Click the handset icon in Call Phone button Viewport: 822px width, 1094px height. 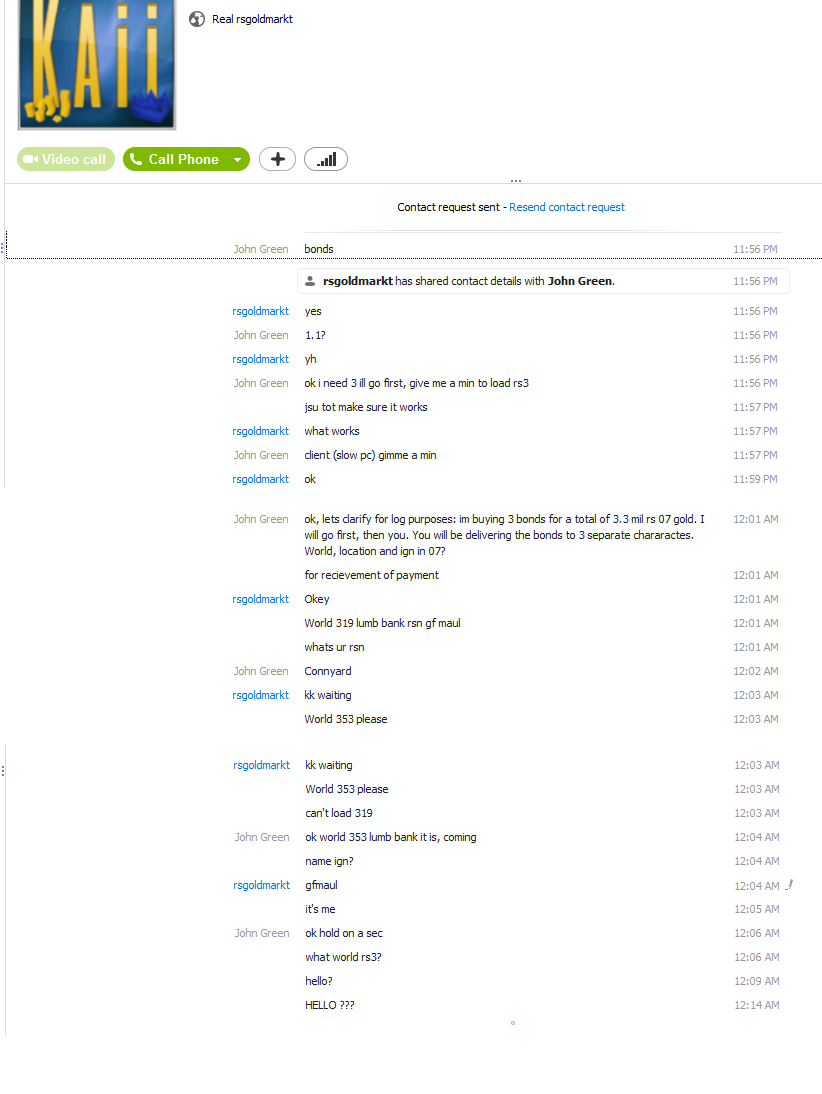click(136, 159)
